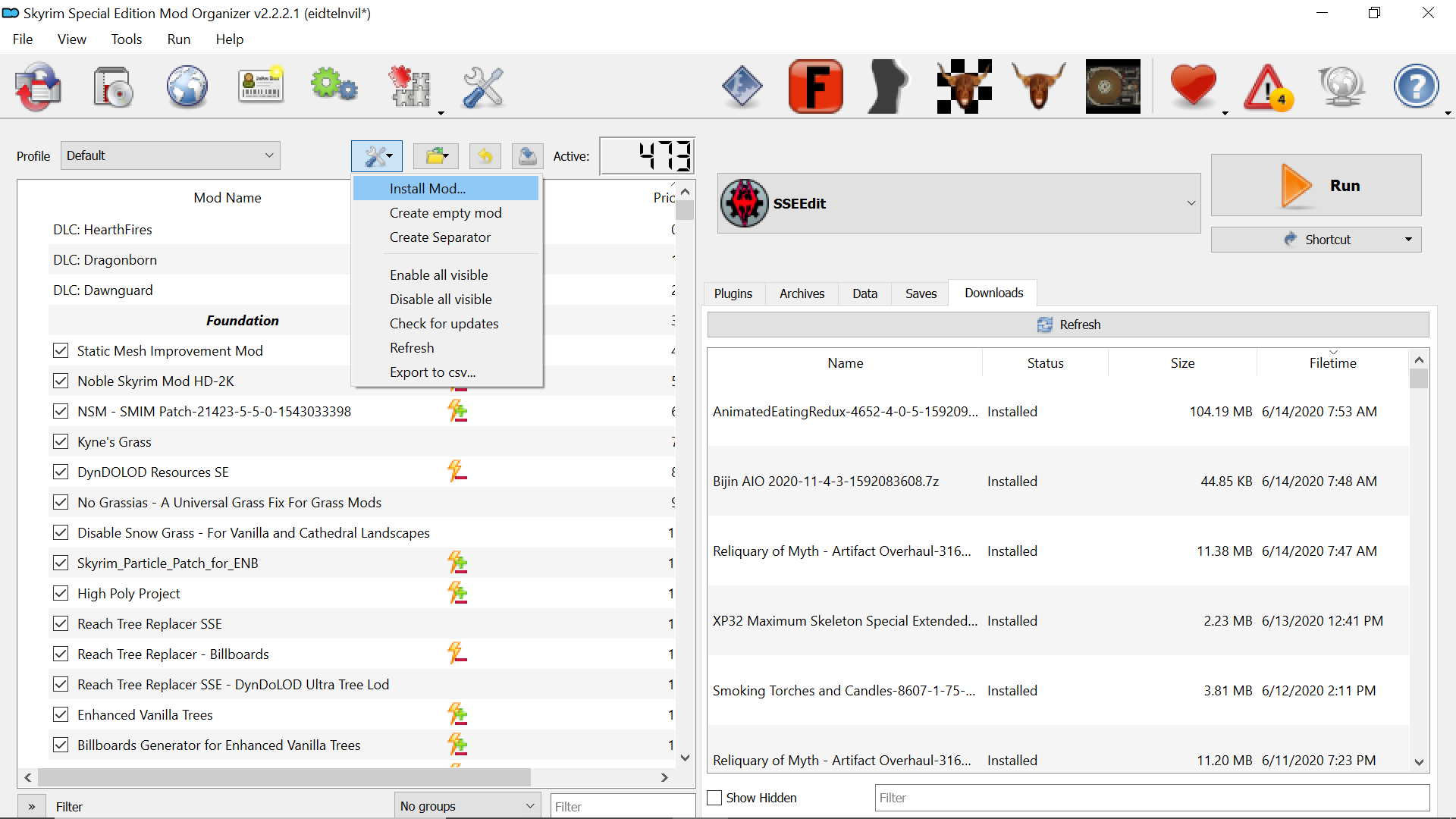Click the blue diamond shortcut icon
1456x819 pixels.
pyautogui.click(x=742, y=86)
